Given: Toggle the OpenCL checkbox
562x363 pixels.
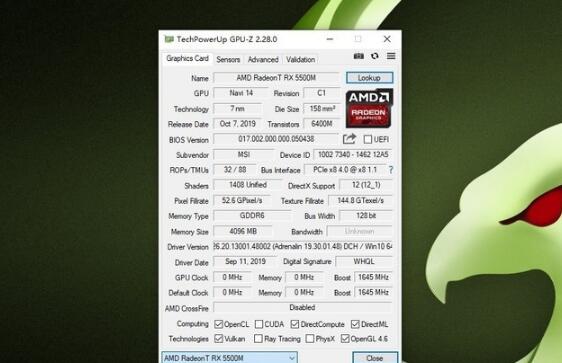Looking at the screenshot, I should point(218,324).
